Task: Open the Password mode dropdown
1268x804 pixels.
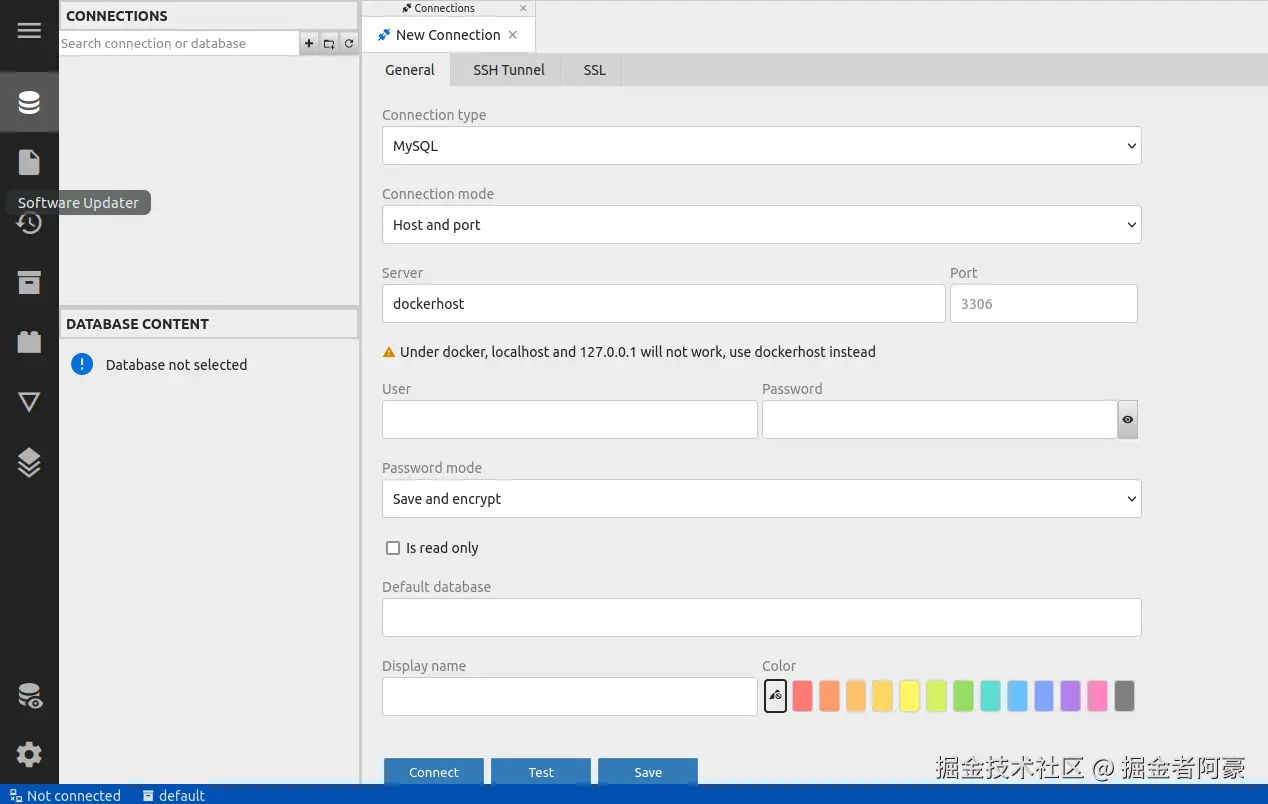Action: coord(762,499)
